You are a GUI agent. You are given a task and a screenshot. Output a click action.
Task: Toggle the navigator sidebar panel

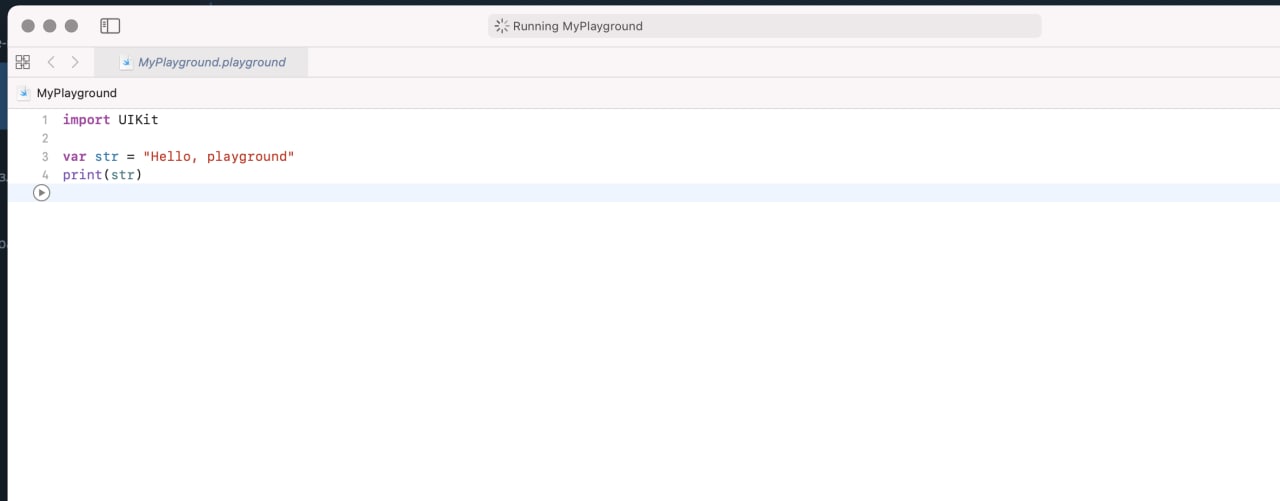110,26
